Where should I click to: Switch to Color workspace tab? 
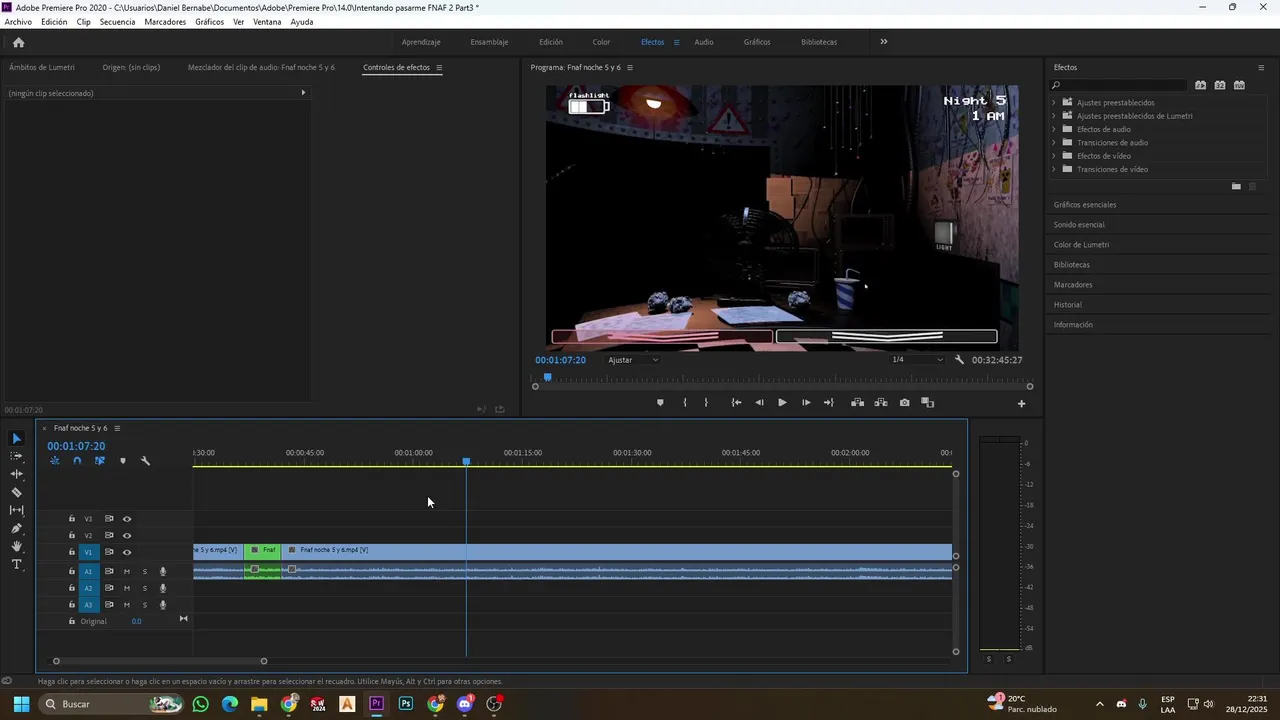tap(601, 42)
